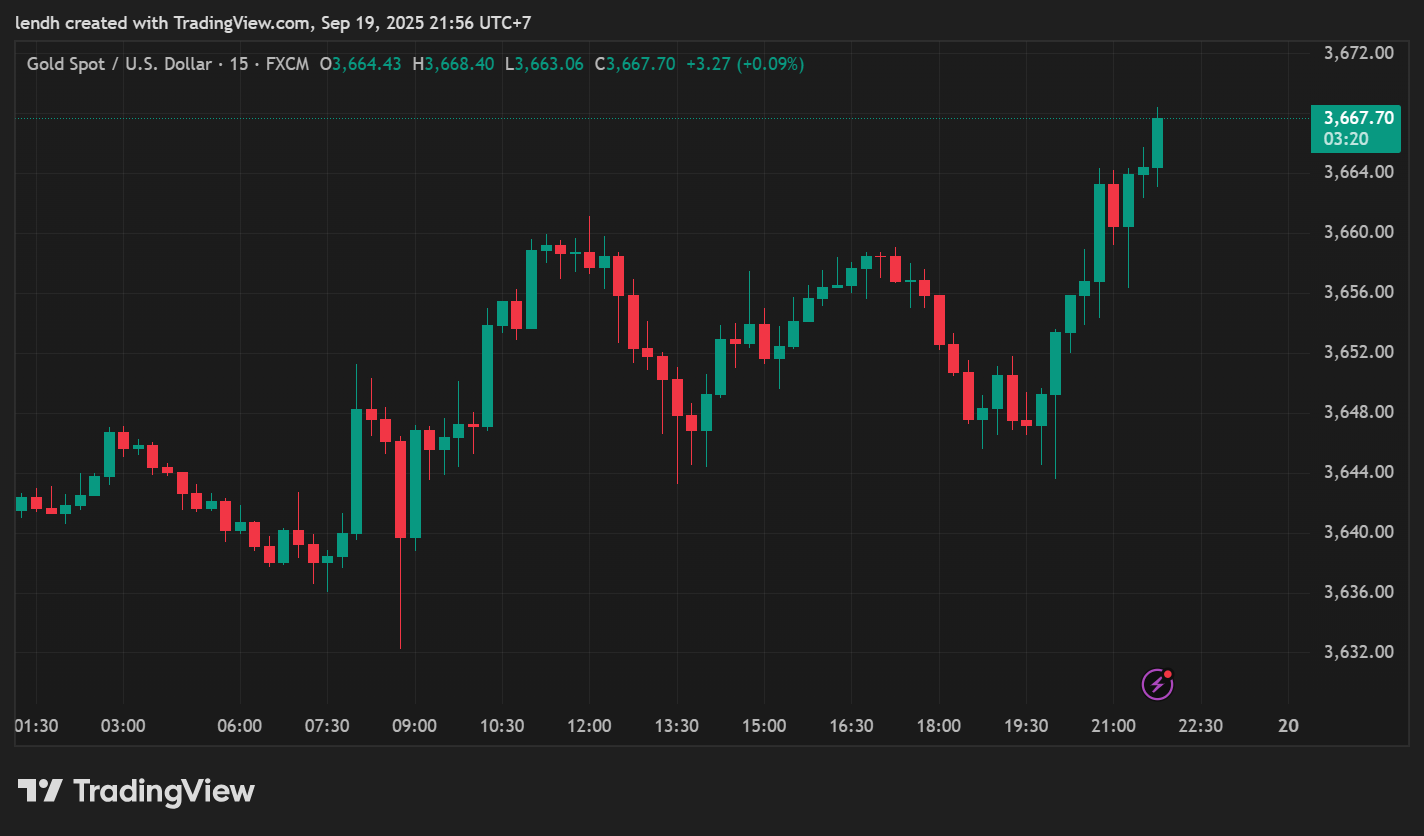Image resolution: width=1424 pixels, height=836 pixels.
Task: Click the purple lightning bolt icon
Action: point(1157,684)
